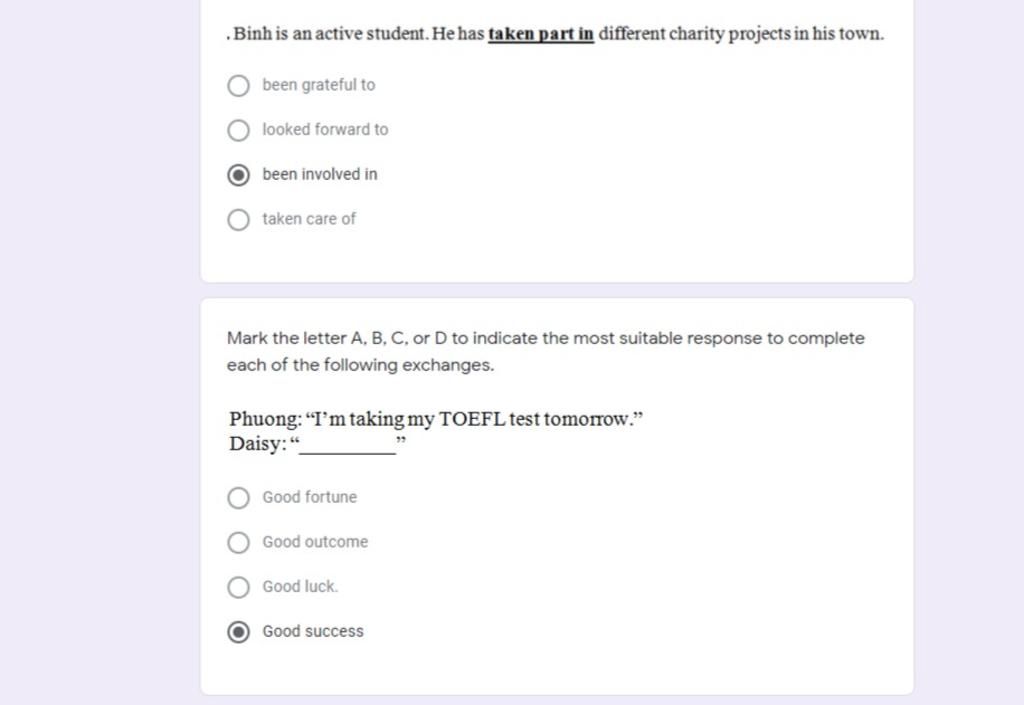1024x705 pixels.
Task: Mark the 'Good luck.' radio button
Action: click(x=238, y=587)
